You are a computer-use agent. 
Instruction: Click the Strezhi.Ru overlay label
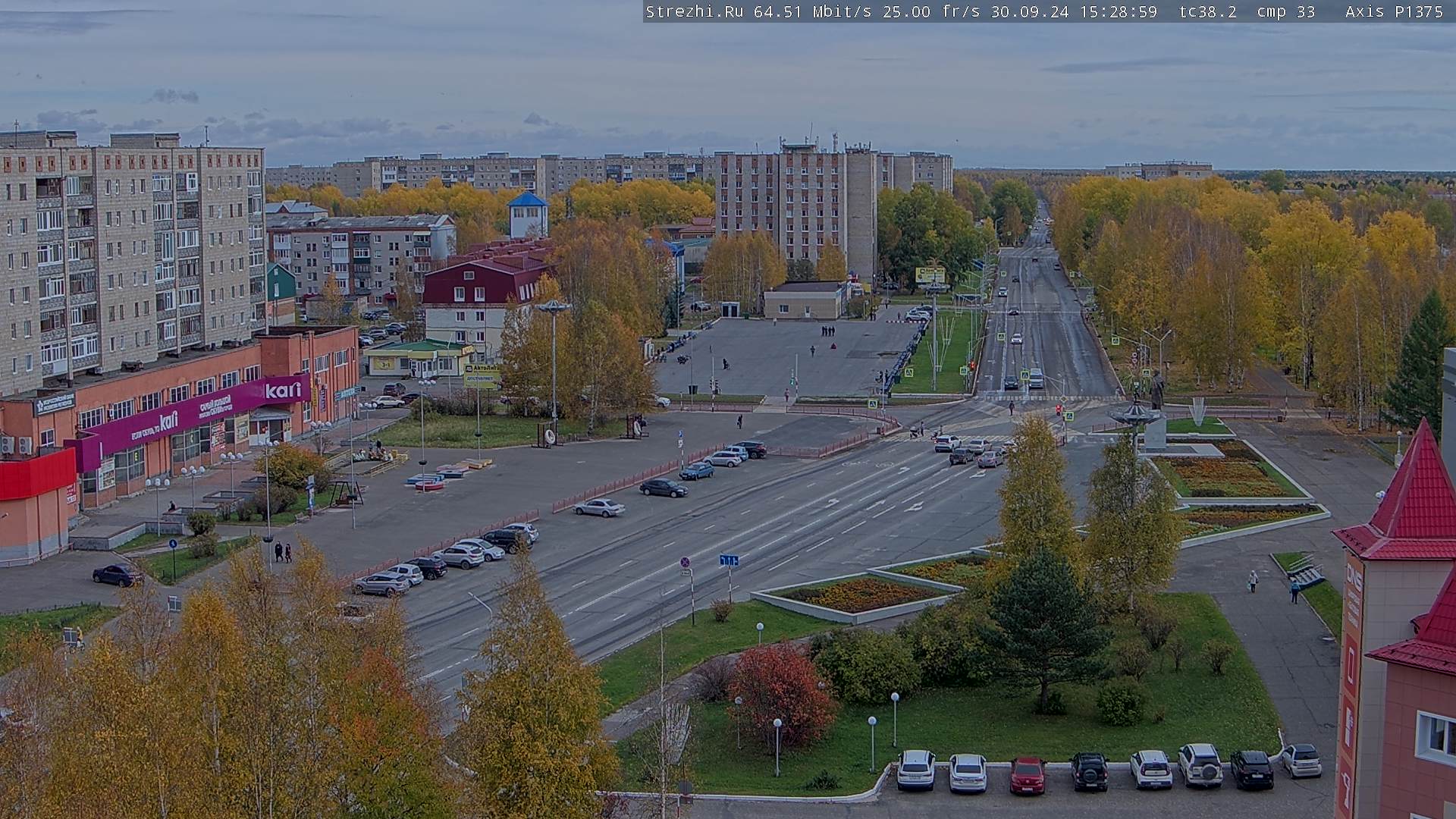[x=695, y=11]
